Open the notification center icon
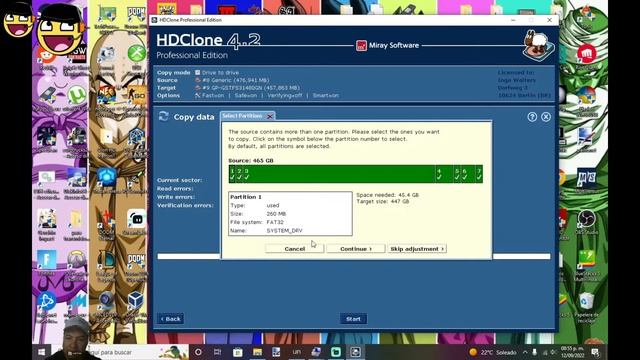640x360 pixels. (x=595, y=352)
